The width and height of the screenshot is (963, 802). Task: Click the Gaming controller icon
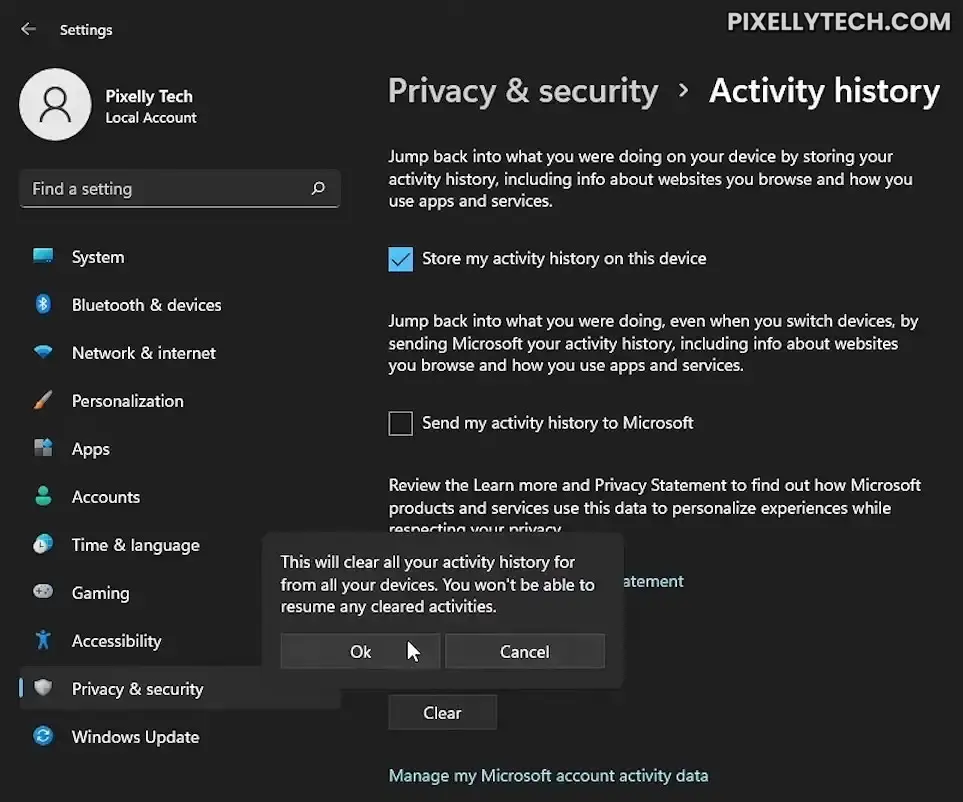coord(43,592)
